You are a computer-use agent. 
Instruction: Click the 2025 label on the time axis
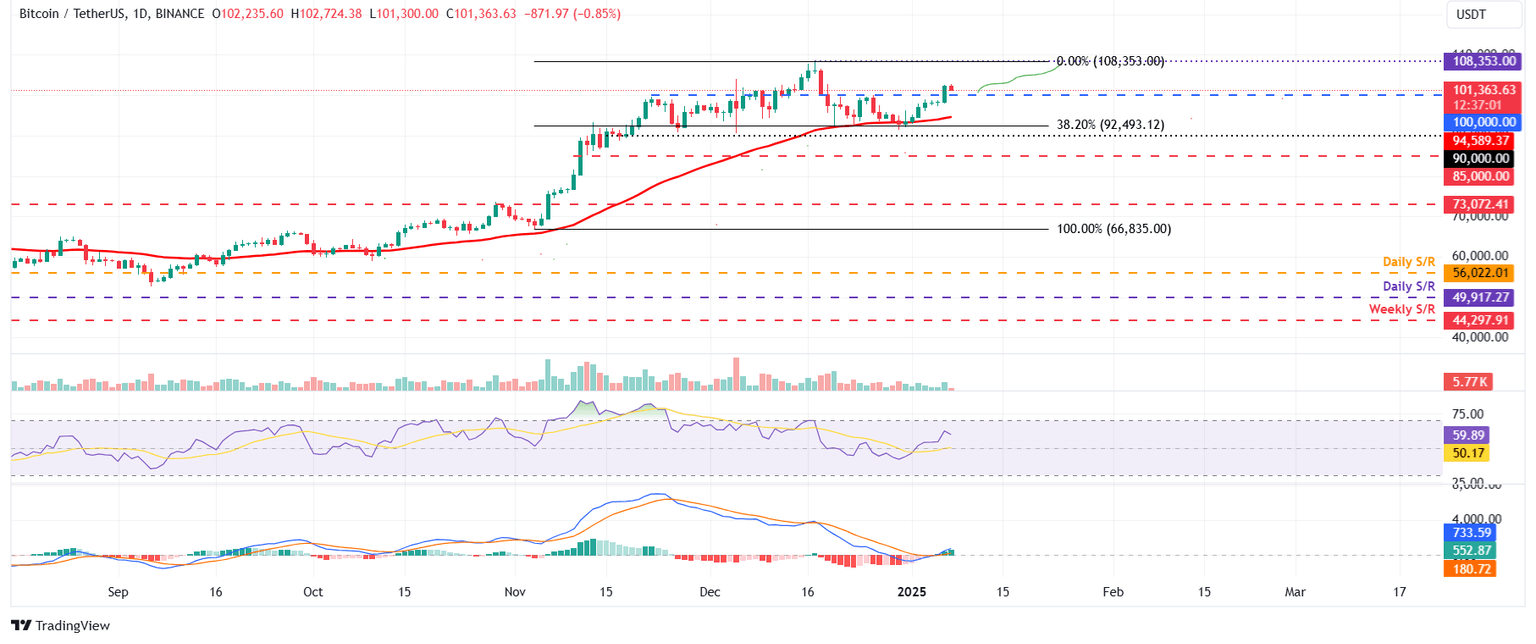tap(910, 592)
